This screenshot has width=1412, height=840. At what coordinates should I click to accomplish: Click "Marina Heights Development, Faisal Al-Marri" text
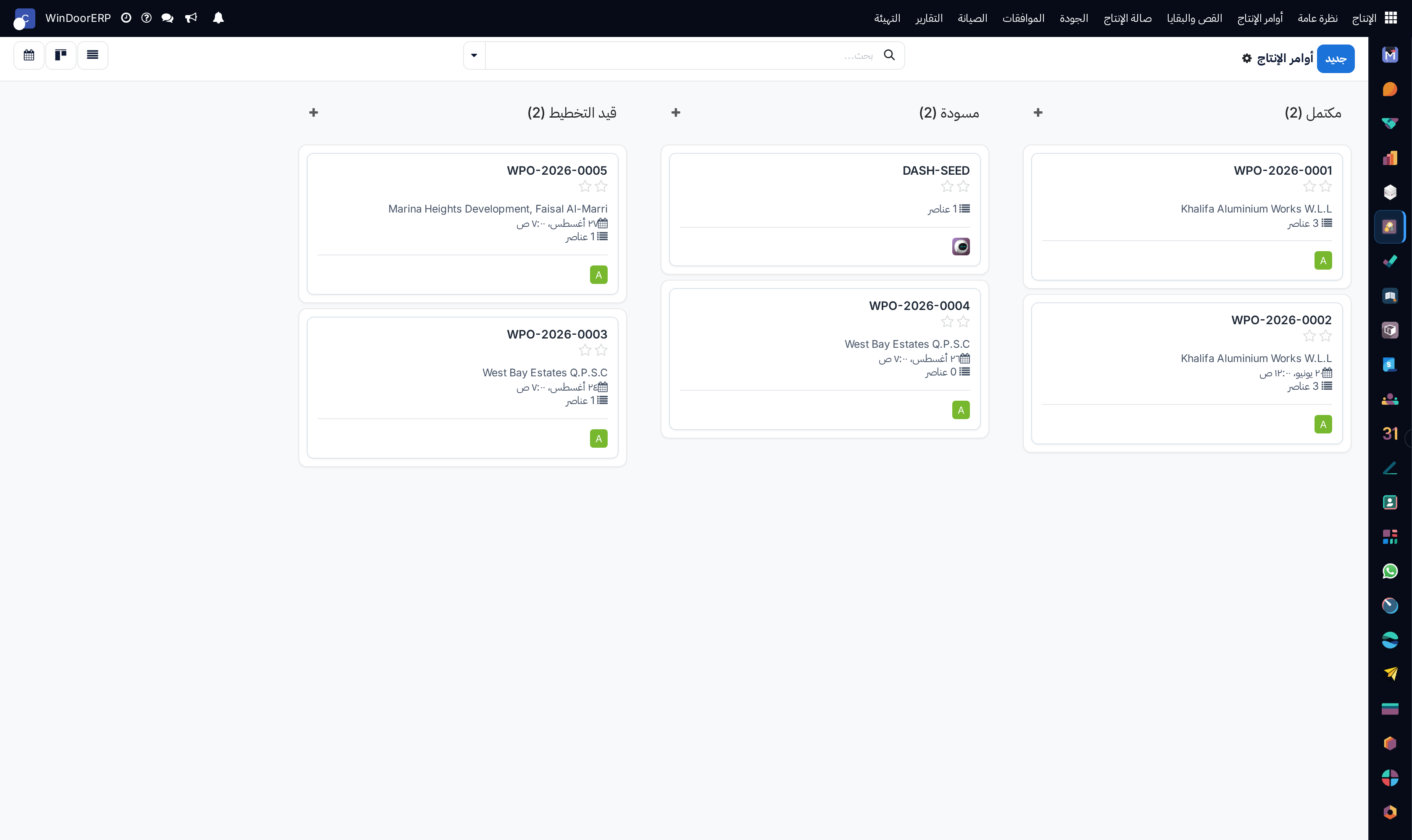[x=498, y=209]
